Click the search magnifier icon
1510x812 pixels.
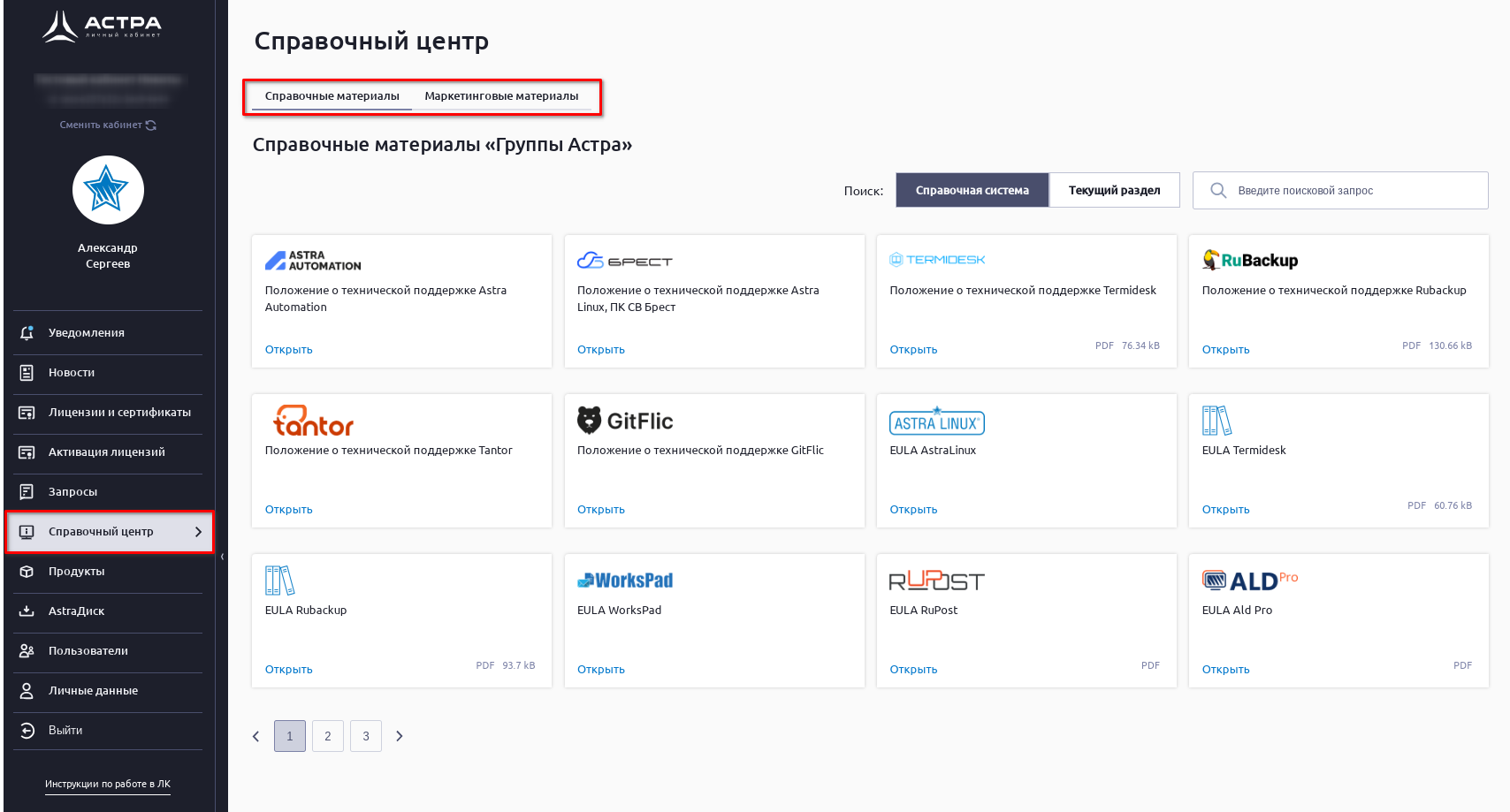[1218, 191]
